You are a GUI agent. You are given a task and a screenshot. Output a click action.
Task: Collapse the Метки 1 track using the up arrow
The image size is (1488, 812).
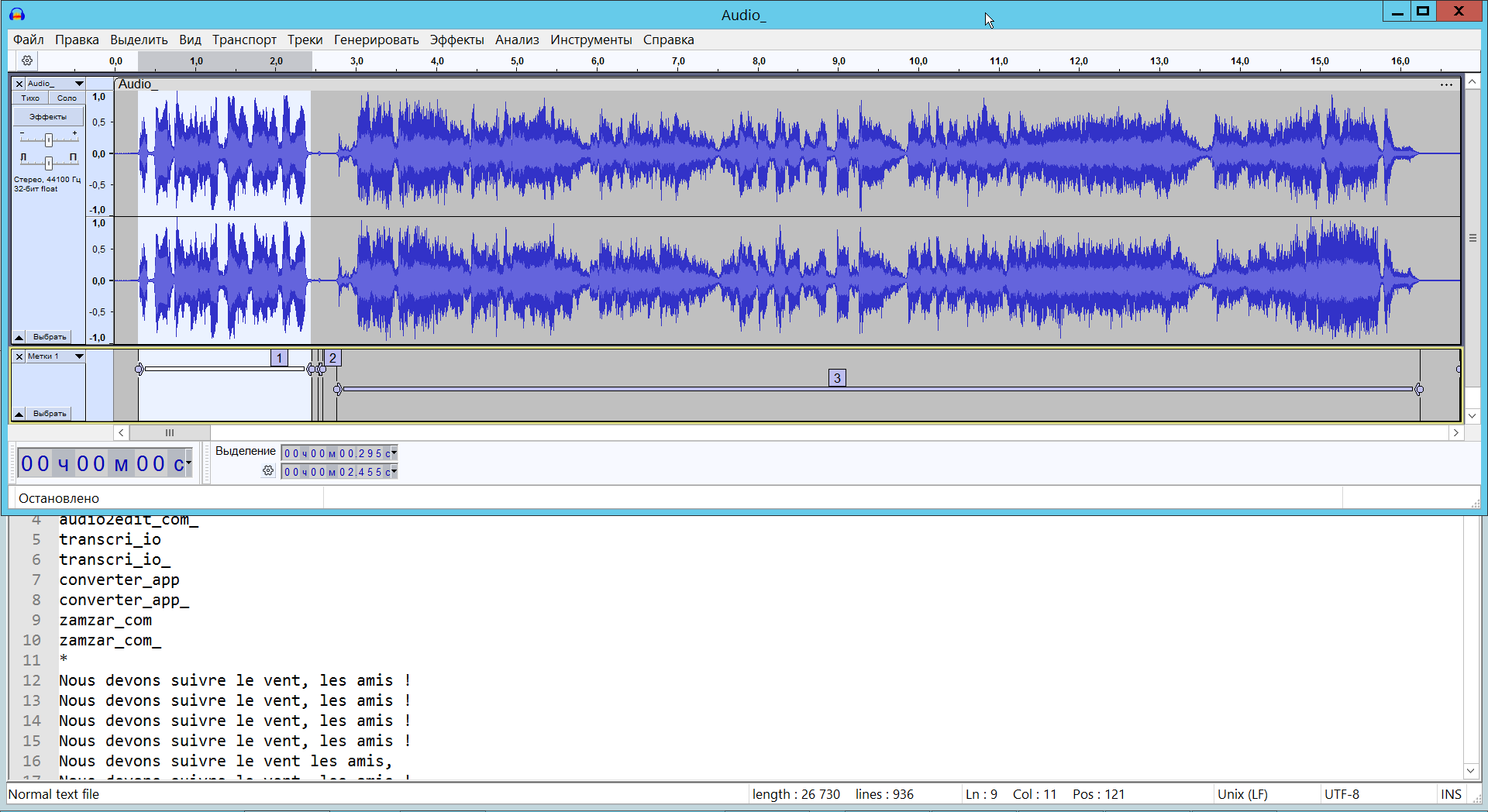click(x=19, y=414)
